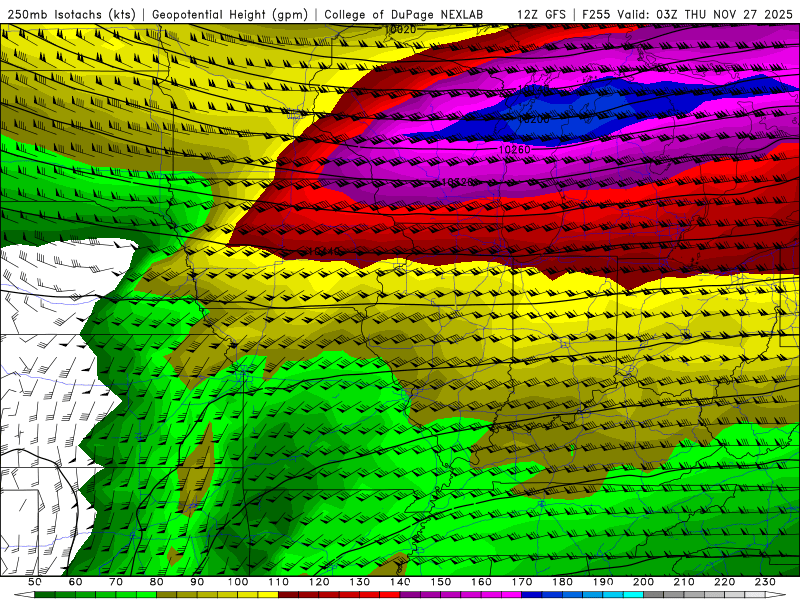Viewport: 800px width, 600px height.
Task: Click the 210 value on the color scale
Action: (x=685, y=582)
